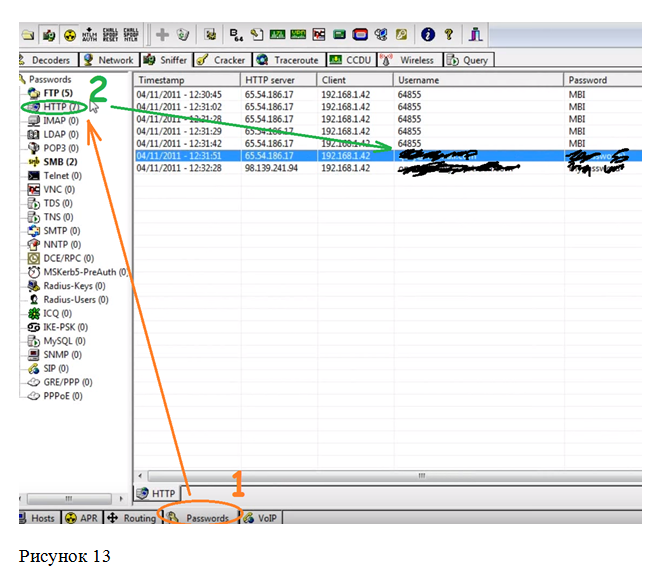This screenshot has width=671, height=577.
Task: Open the Box Revealer key icon
Action: [401, 35]
